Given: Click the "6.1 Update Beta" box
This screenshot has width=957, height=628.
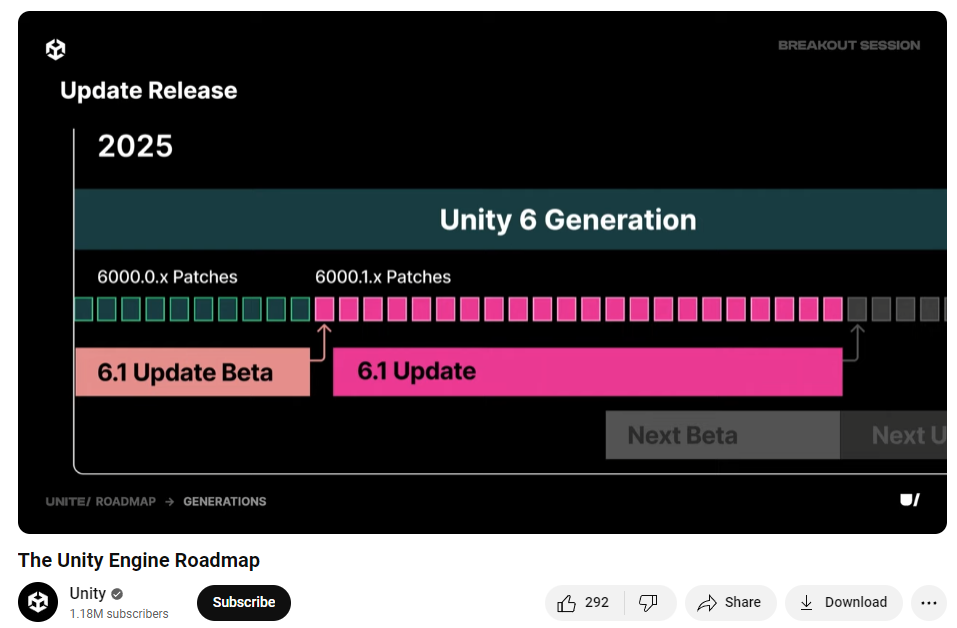Looking at the screenshot, I should (x=192, y=372).
